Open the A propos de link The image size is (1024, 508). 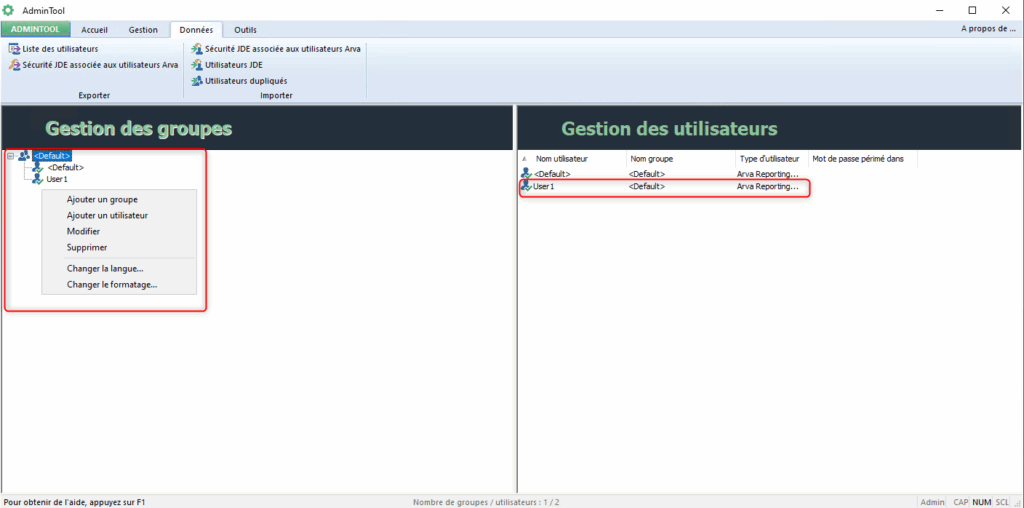pos(988,29)
